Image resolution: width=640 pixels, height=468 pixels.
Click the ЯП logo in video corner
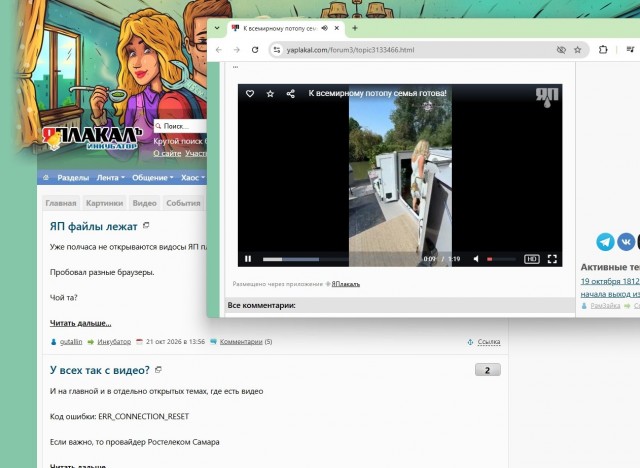[x=547, y=97]
